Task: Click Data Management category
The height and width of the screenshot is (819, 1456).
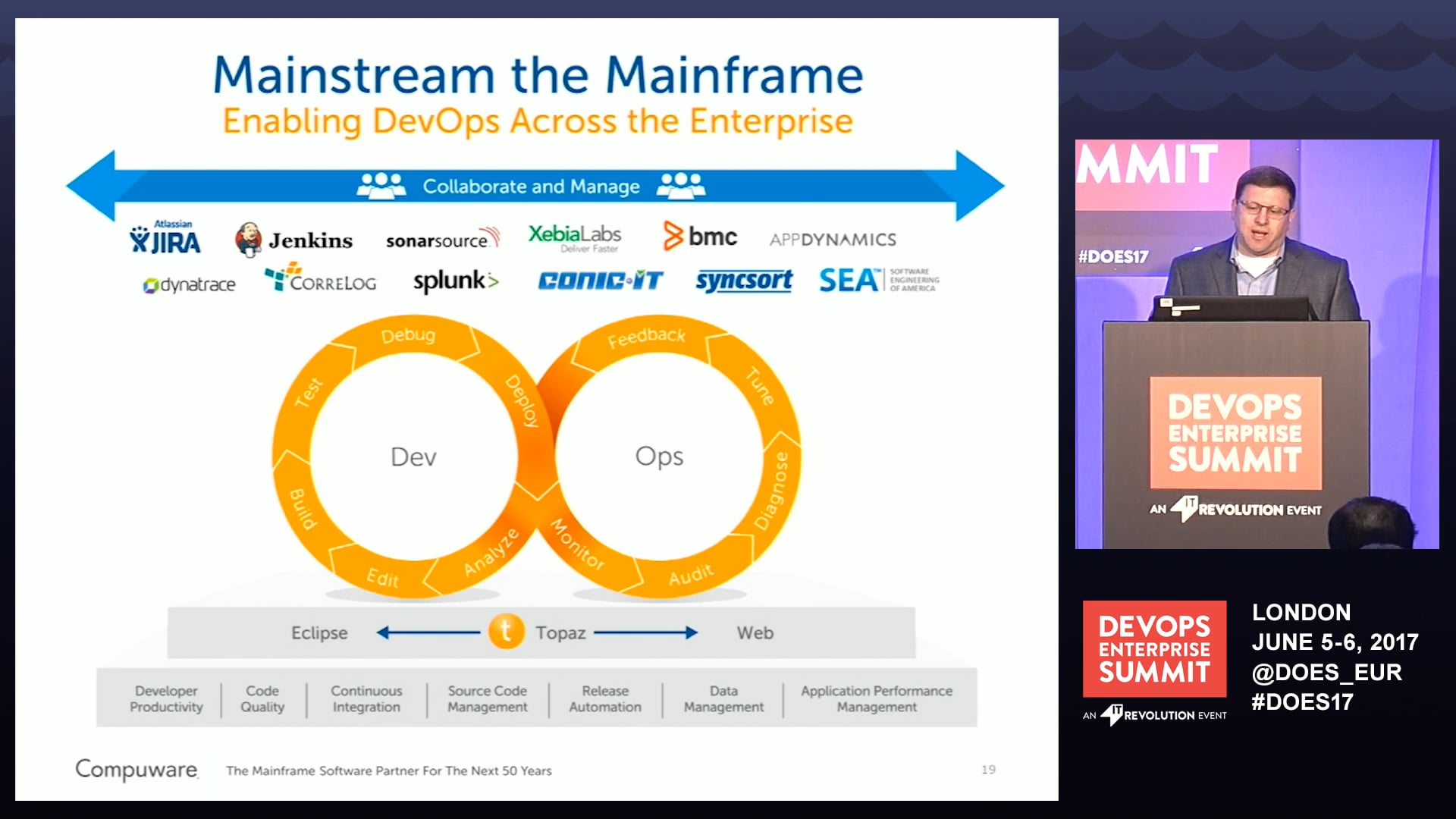Action: pos(723,698)
